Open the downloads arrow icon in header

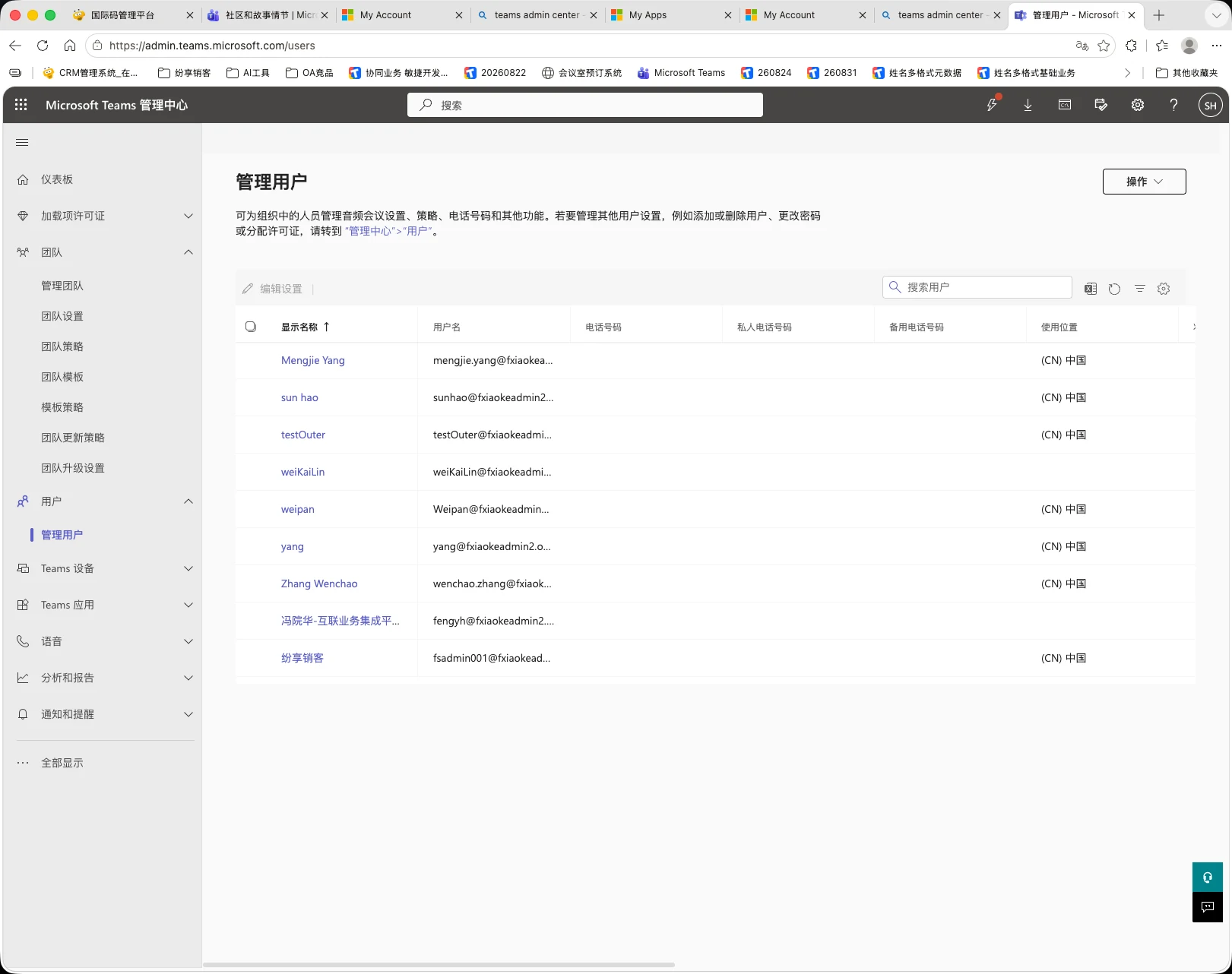(1028, 105)
